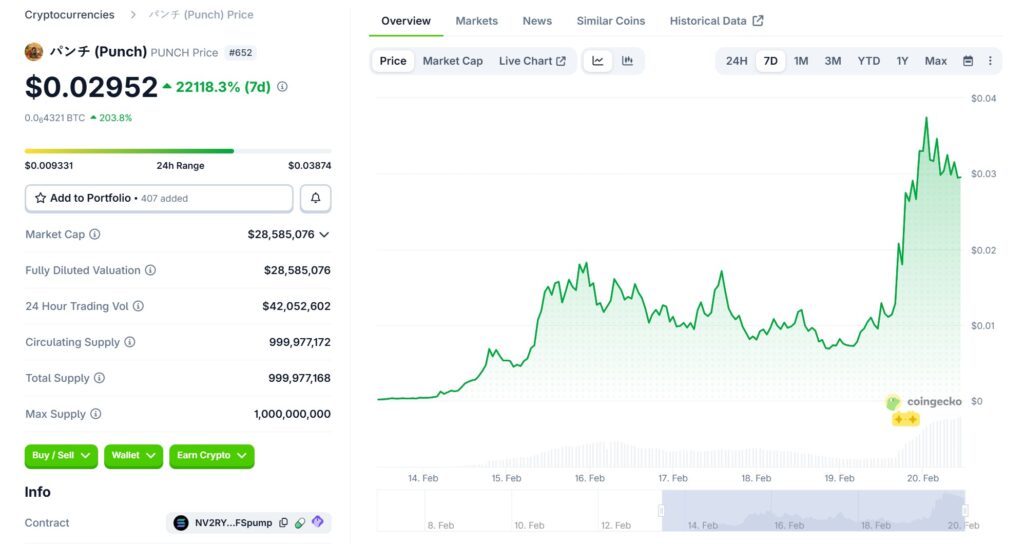Open the Cryptocurrencies breadcrumb link
1024x544 pixels.
click(69, 15)
